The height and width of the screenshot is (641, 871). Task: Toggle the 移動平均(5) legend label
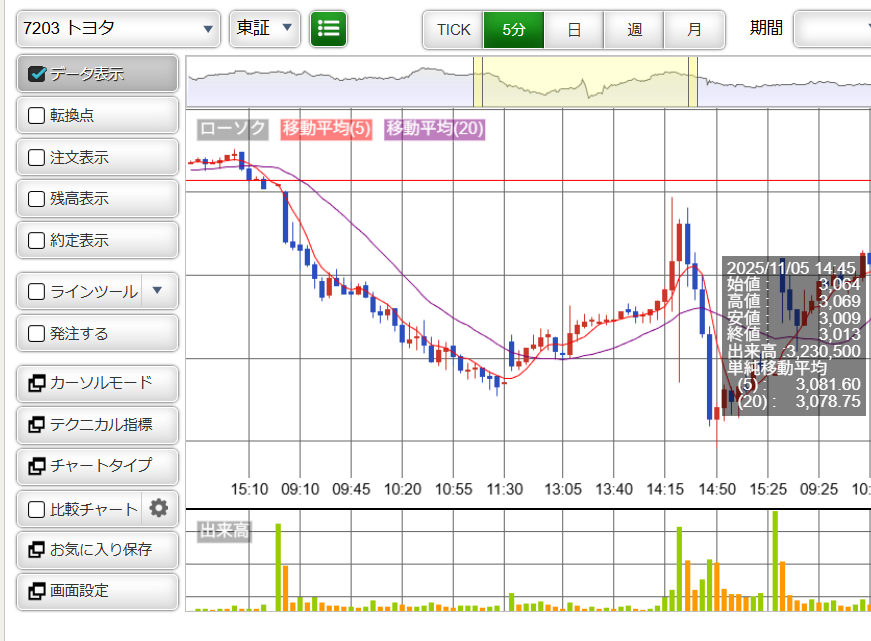(x=327, y=129)
